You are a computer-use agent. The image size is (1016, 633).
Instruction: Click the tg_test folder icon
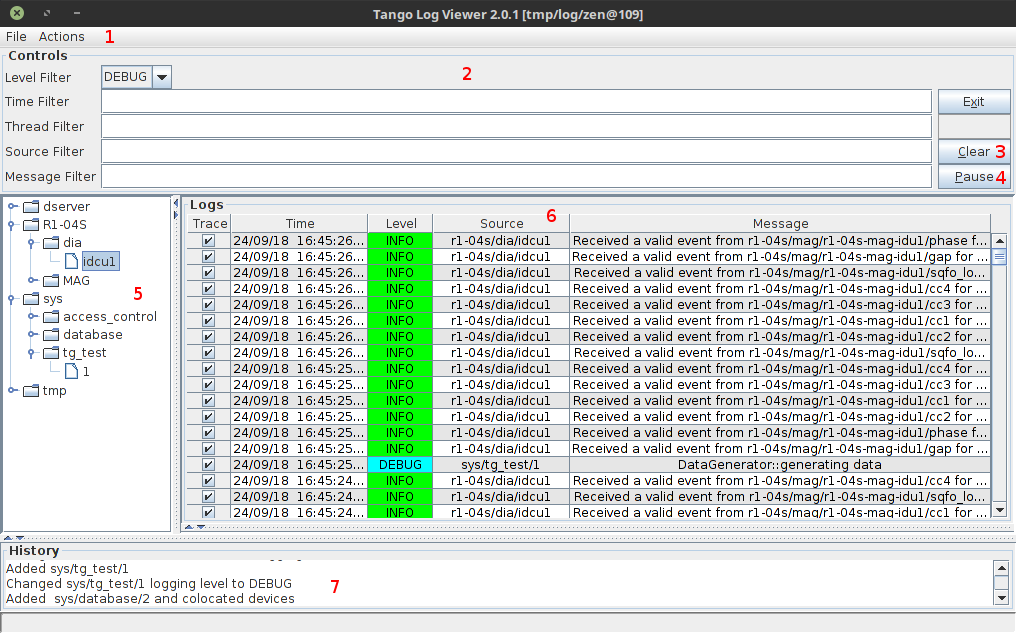pyautogui.click(x=51, y=353)
